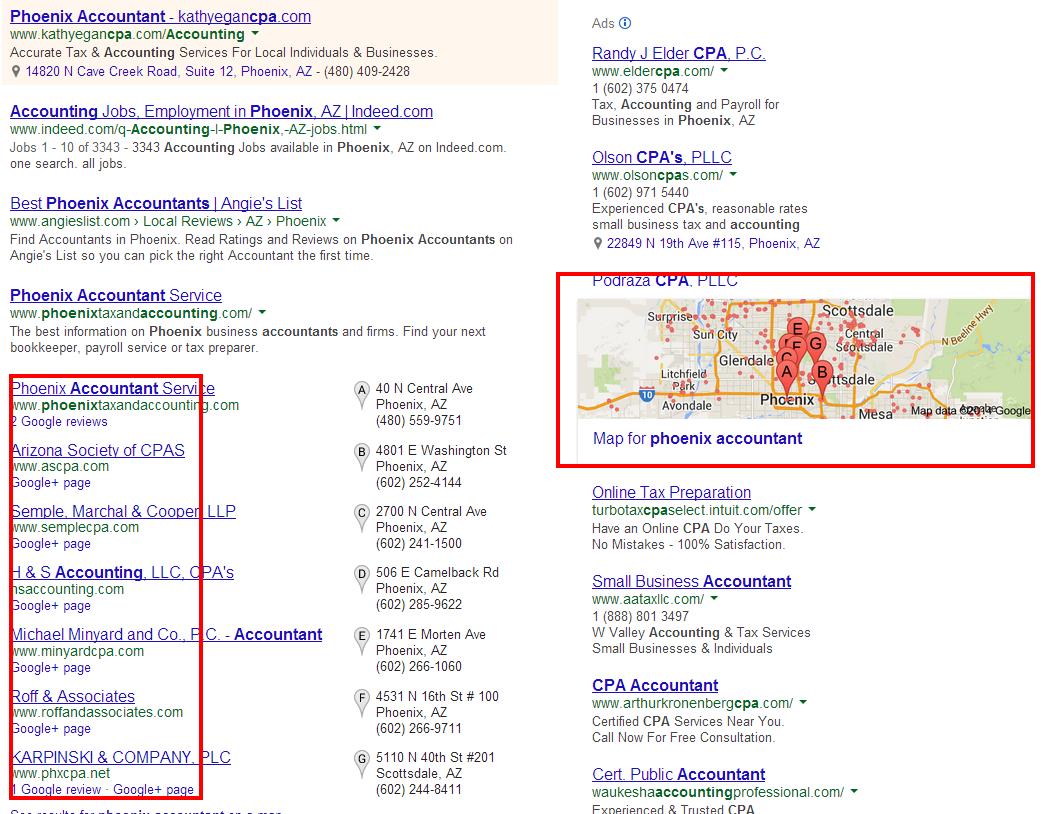The width and height of the screenshot is (1057, 814).
Task: Click location pin icon beside 22849 N 19th Ave
Action: (597, 243)
